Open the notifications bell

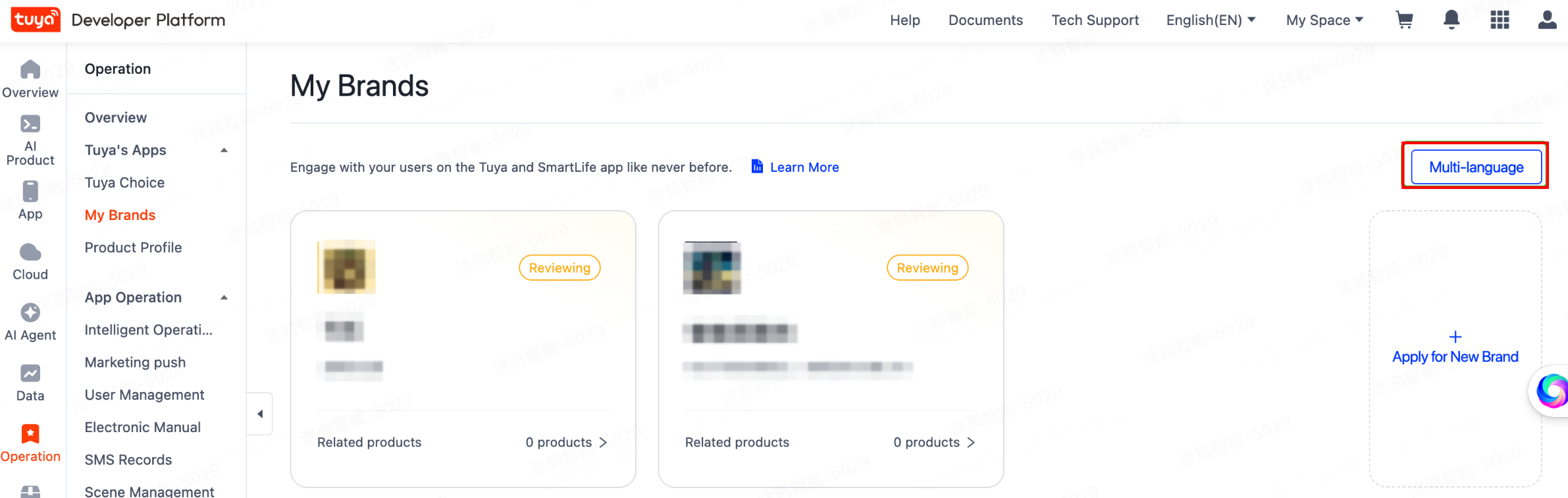coord(1451,20)
